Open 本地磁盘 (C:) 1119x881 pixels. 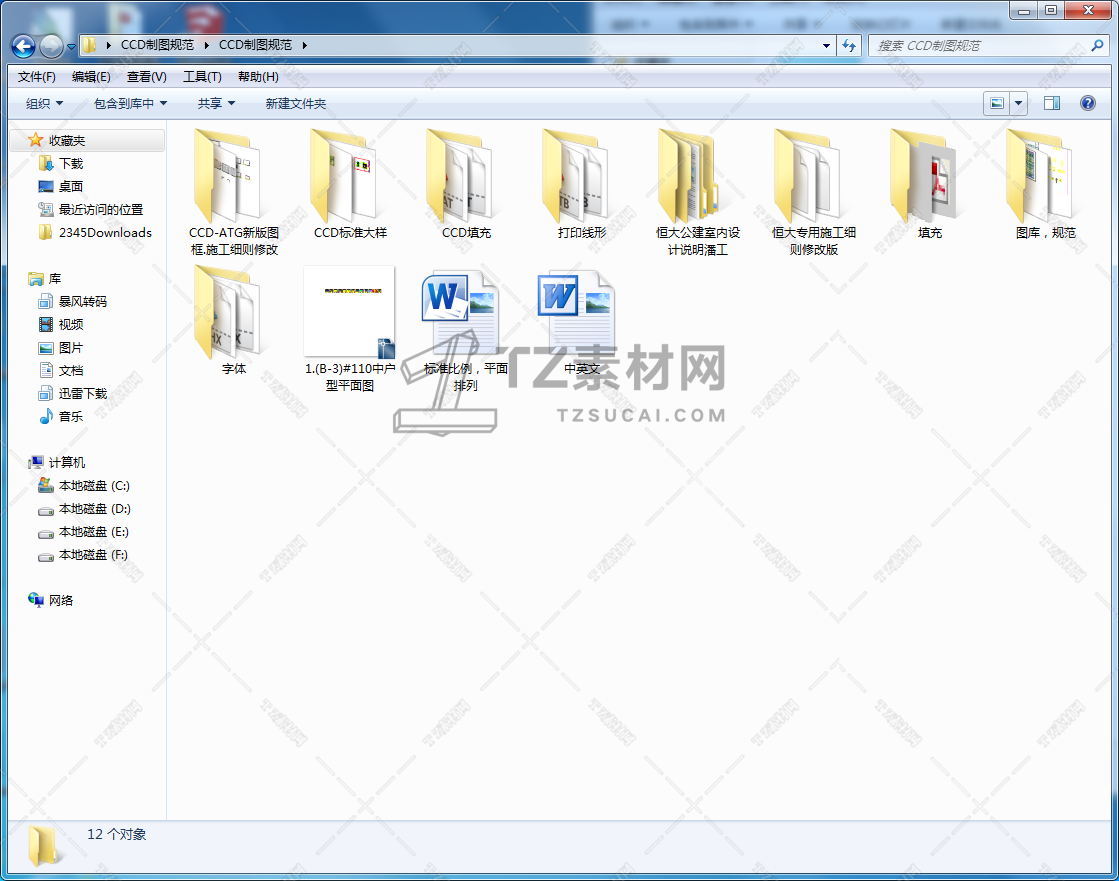tap(93, 486)
